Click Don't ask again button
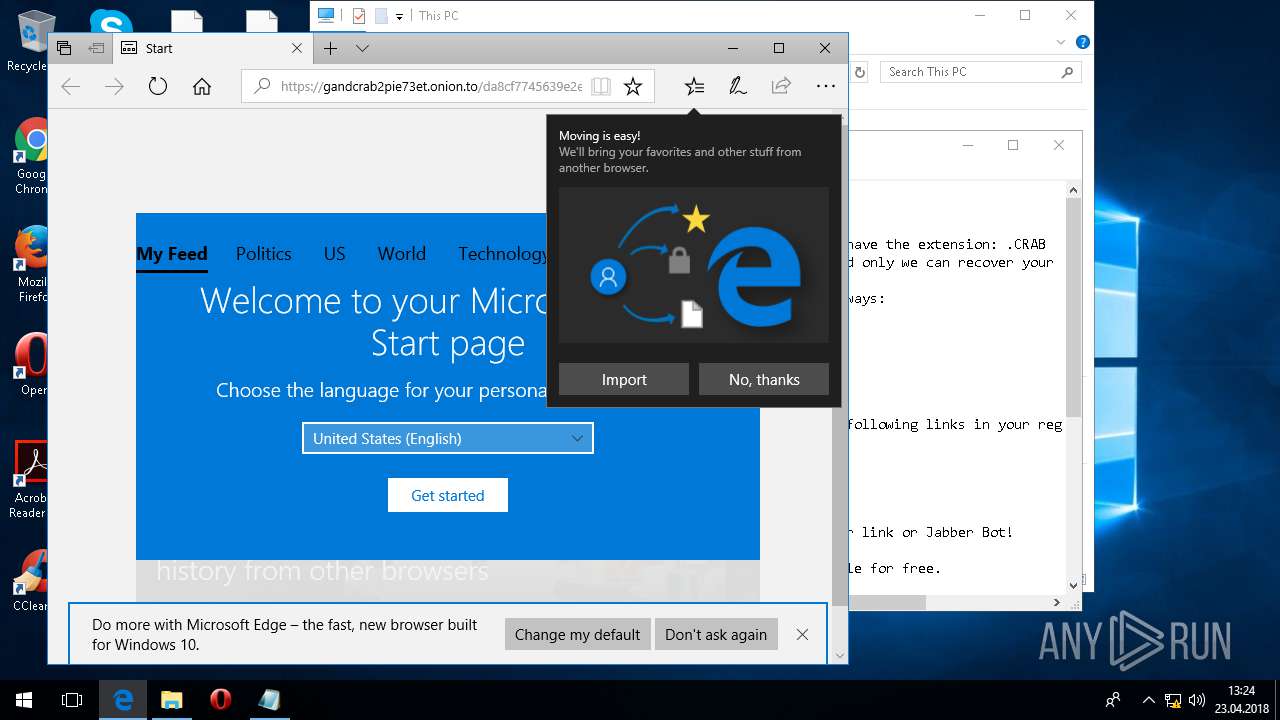This screenshot has height=720, width=1280. (x=716, y=634)
